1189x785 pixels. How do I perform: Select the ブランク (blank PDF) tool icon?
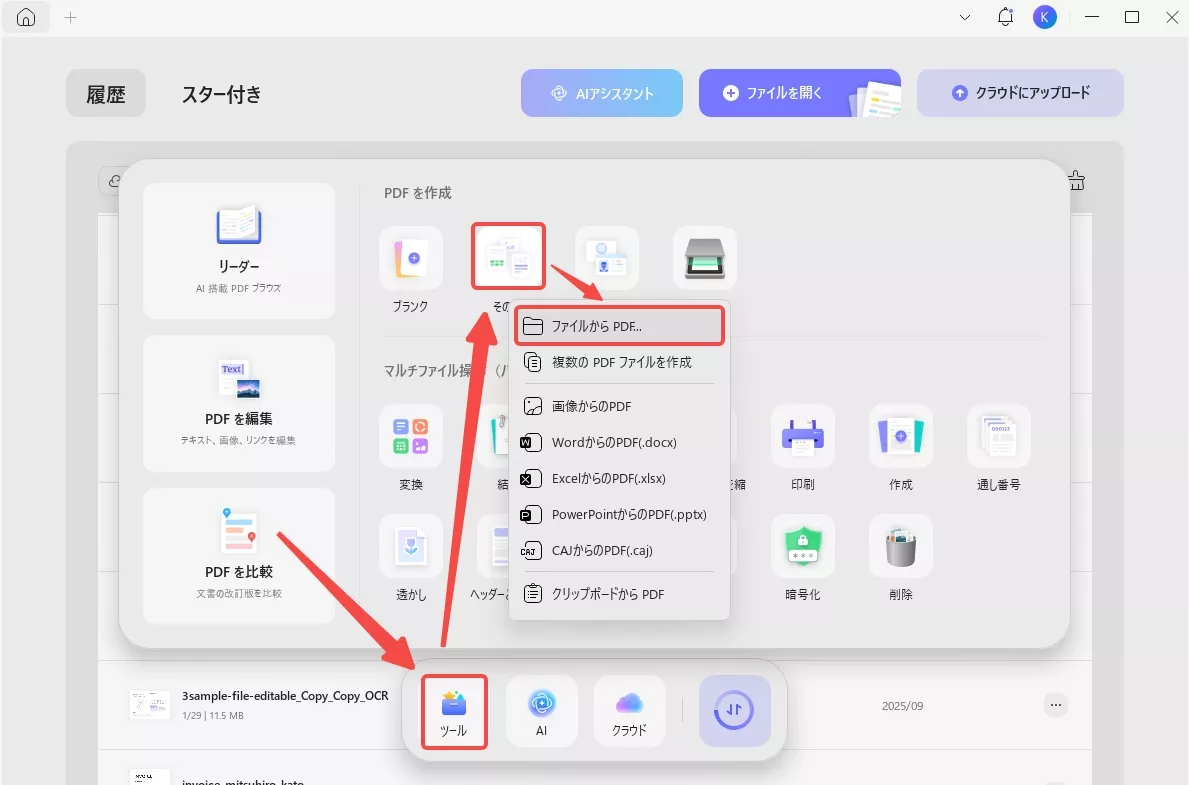(x=411, y=257)
